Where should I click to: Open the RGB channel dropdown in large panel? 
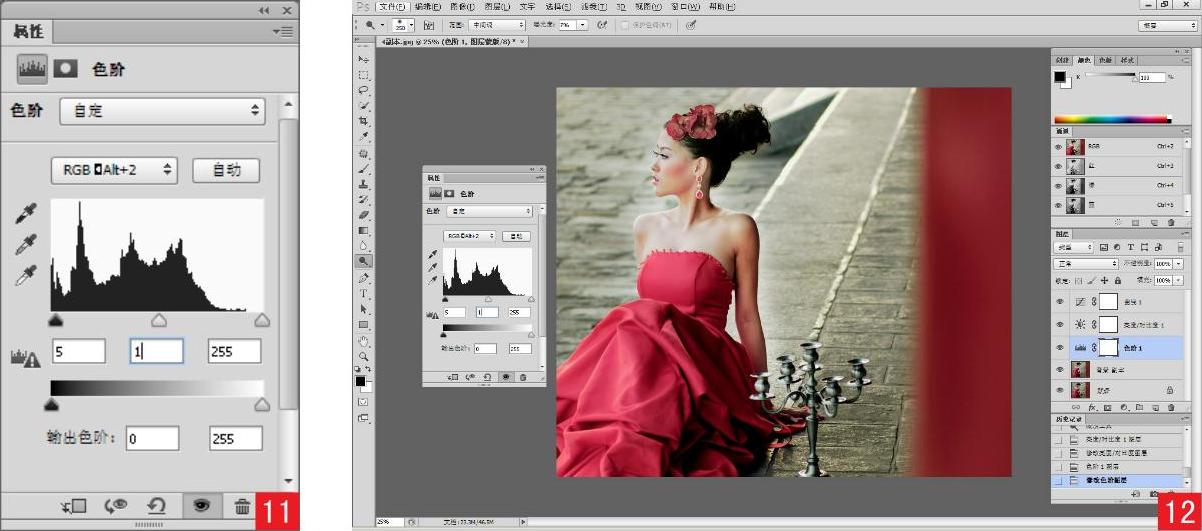click(x=115, y=171)
